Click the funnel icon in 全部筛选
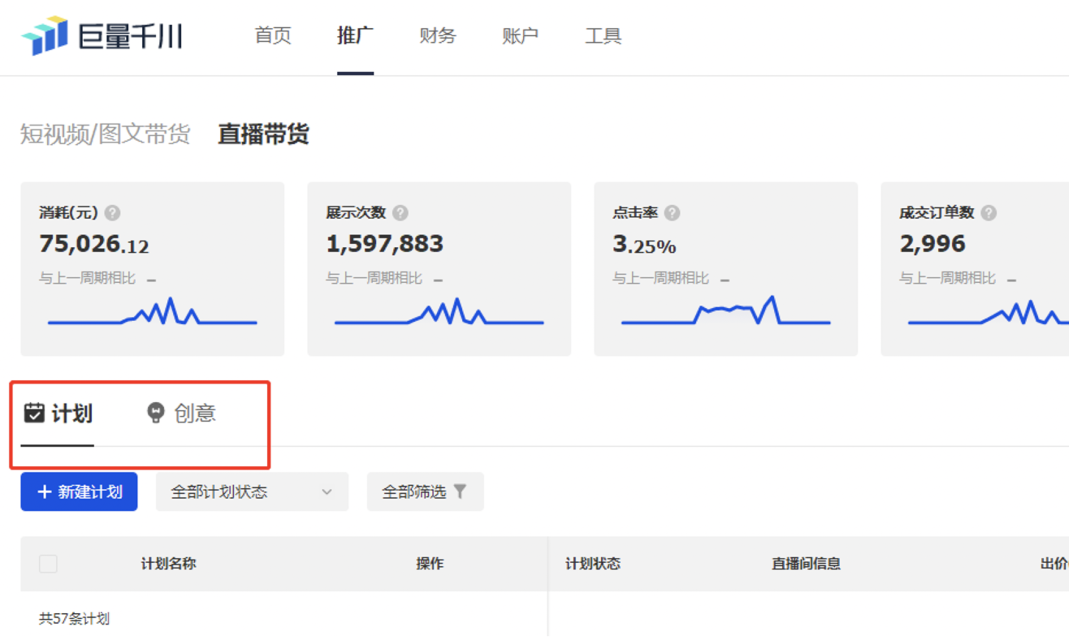 [460, 492]
